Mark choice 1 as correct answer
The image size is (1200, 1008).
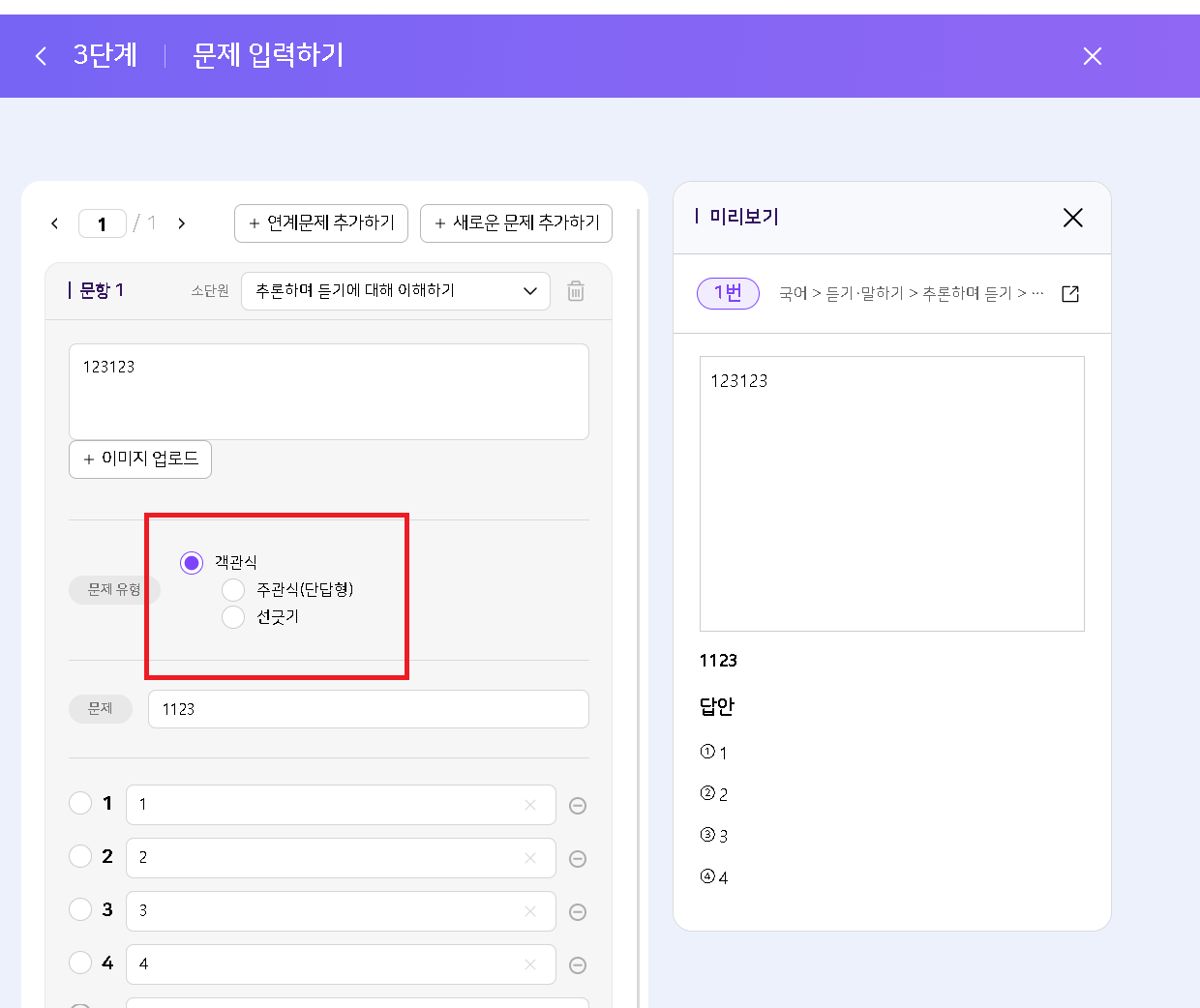pos(80,803)
